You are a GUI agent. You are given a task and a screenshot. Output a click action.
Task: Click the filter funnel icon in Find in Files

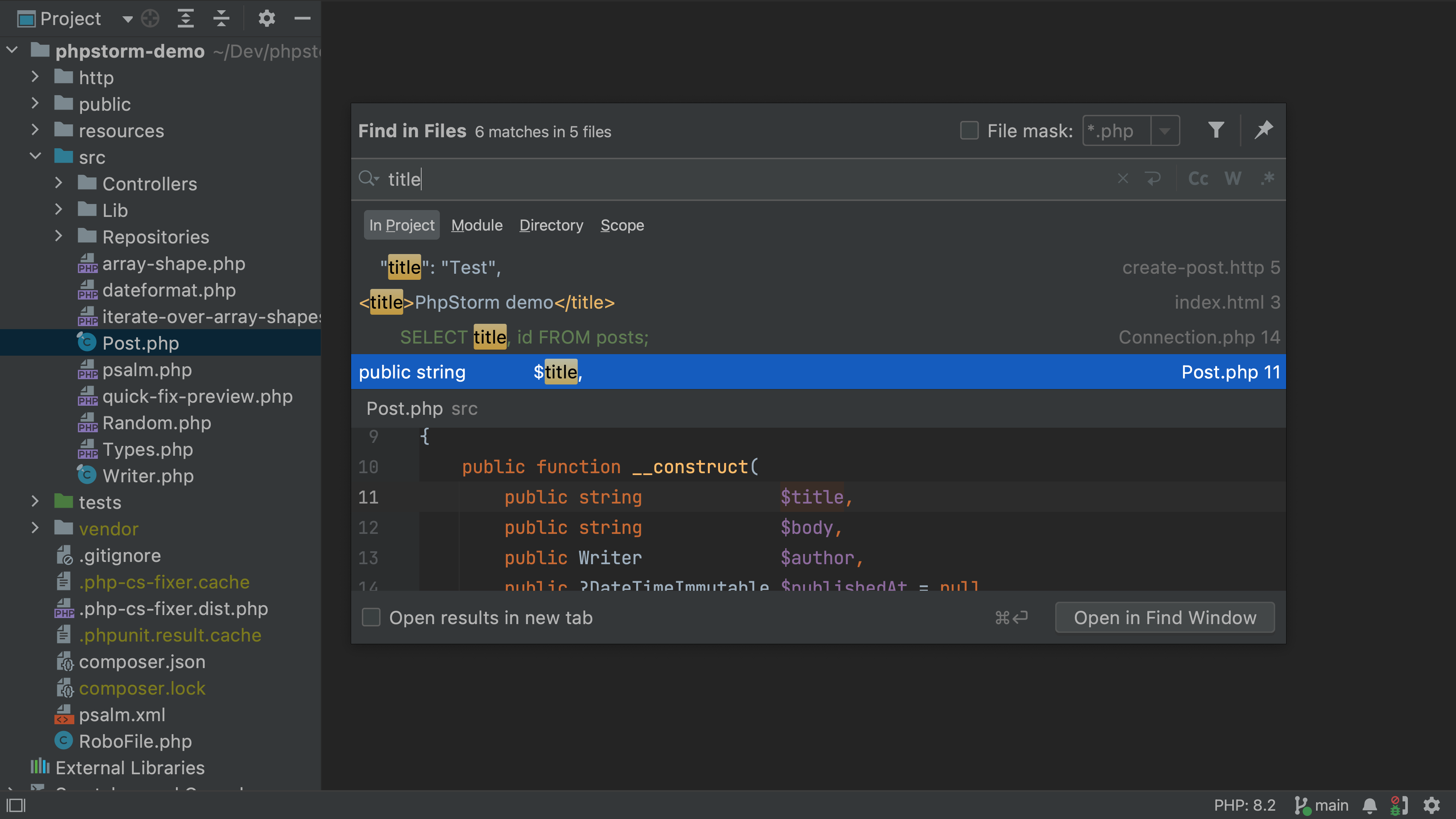coord(1216,130)
